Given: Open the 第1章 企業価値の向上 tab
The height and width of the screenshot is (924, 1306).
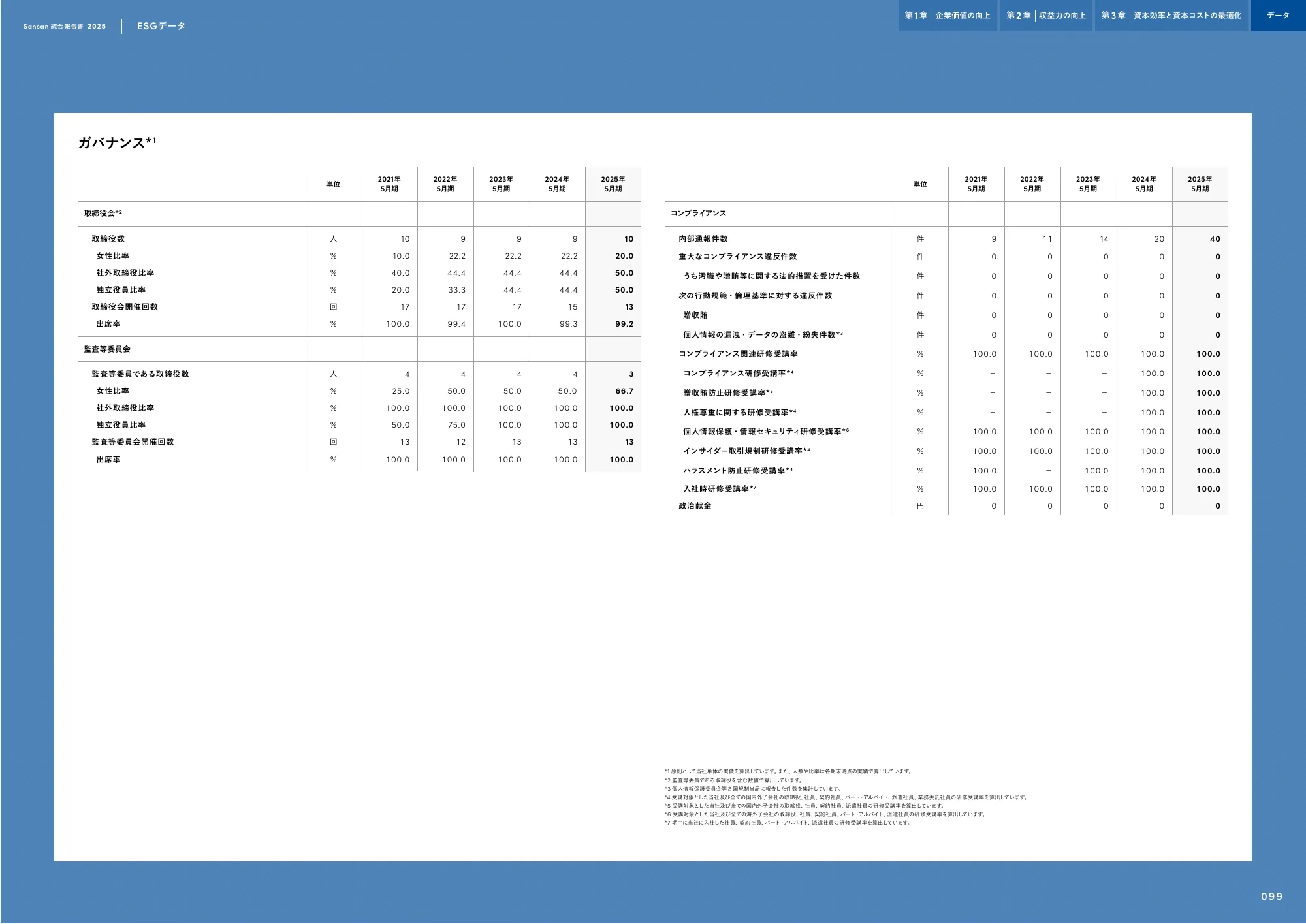Looking at the screenshot, I should (x=947, y=16).
